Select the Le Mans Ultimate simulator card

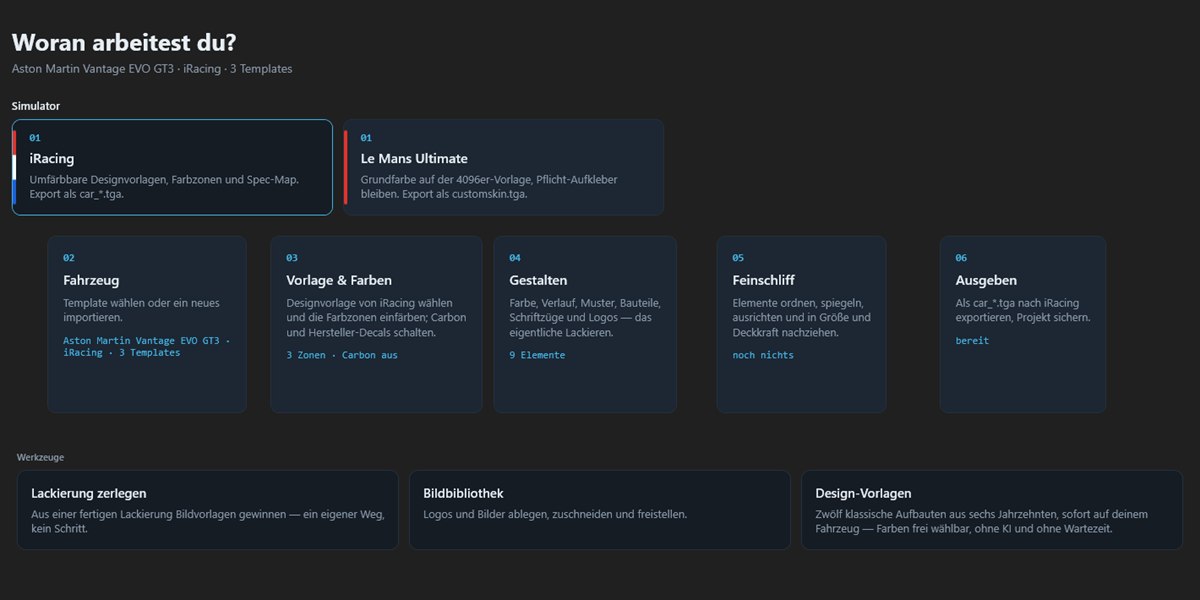pos(503,167)
